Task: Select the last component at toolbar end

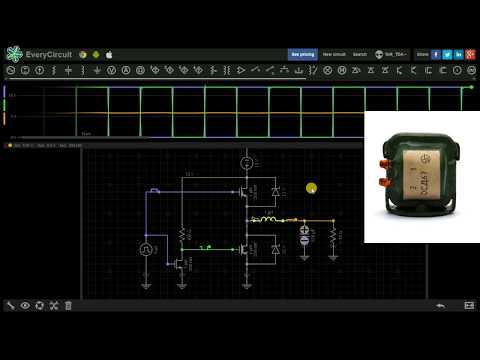Action: [471, 70]
